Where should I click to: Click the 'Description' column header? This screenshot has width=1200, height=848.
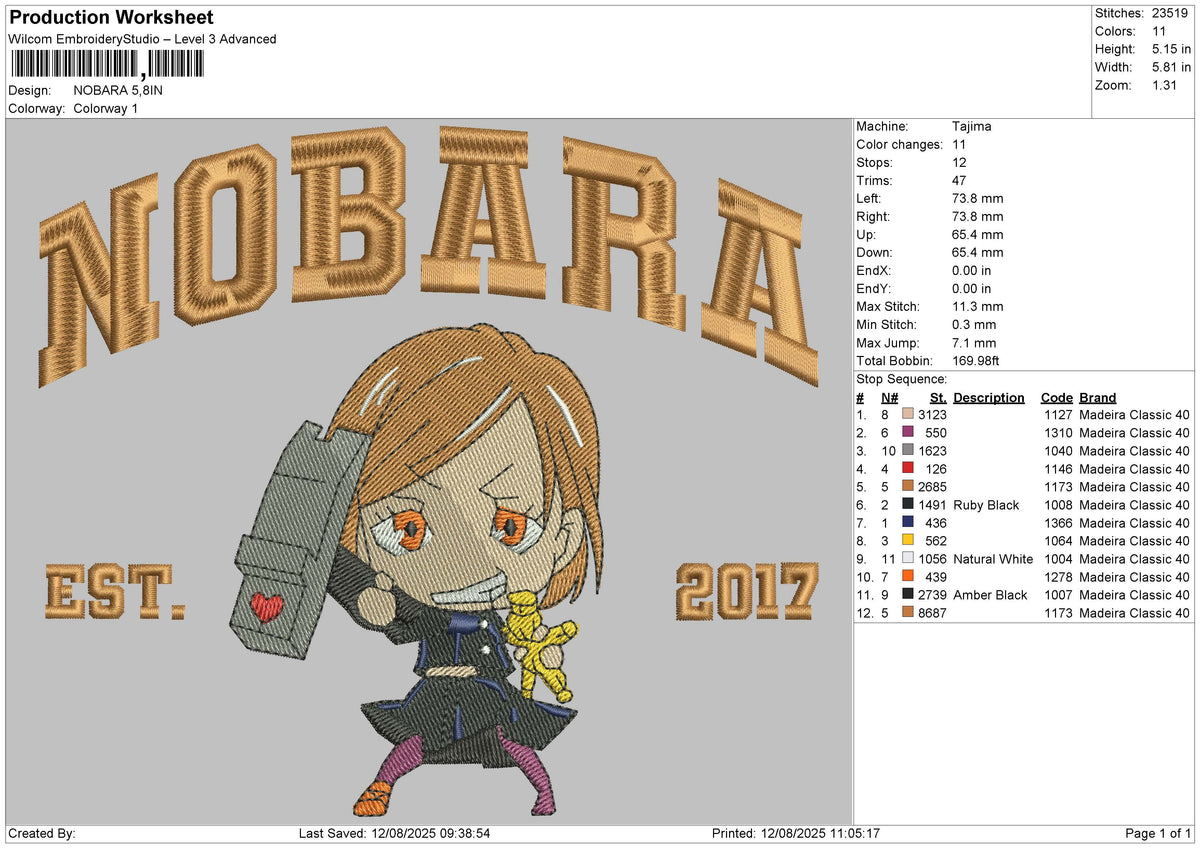989,397
